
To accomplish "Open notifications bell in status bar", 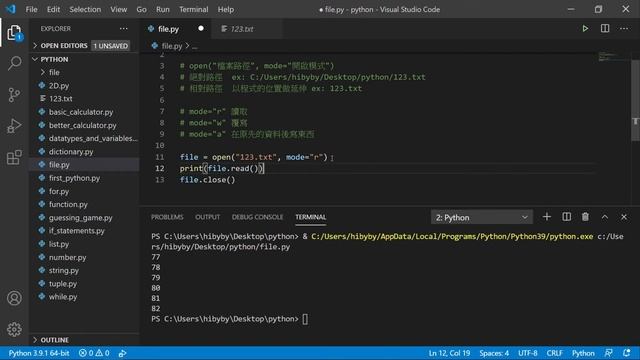I will point(627,353).
